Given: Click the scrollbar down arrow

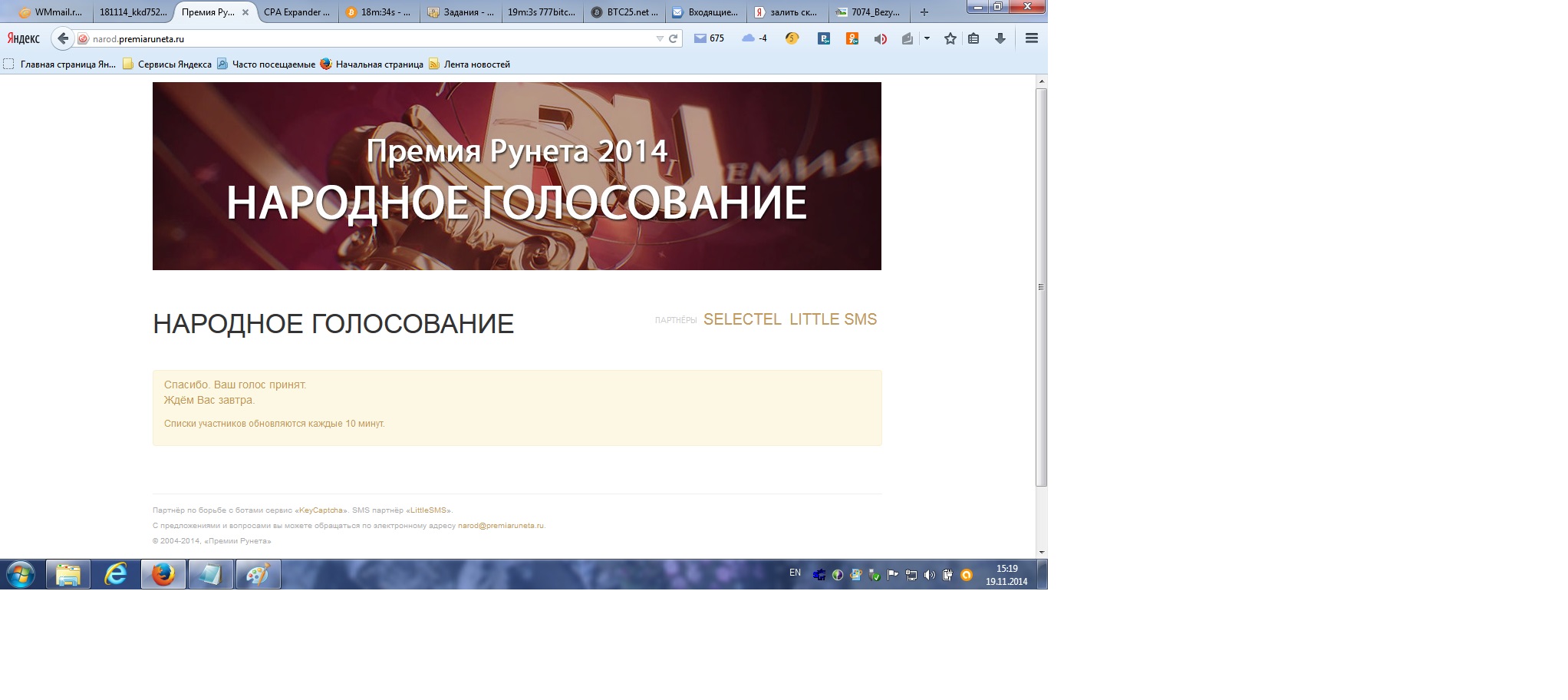Looking at the screenshot, I should click(1041, 552).
